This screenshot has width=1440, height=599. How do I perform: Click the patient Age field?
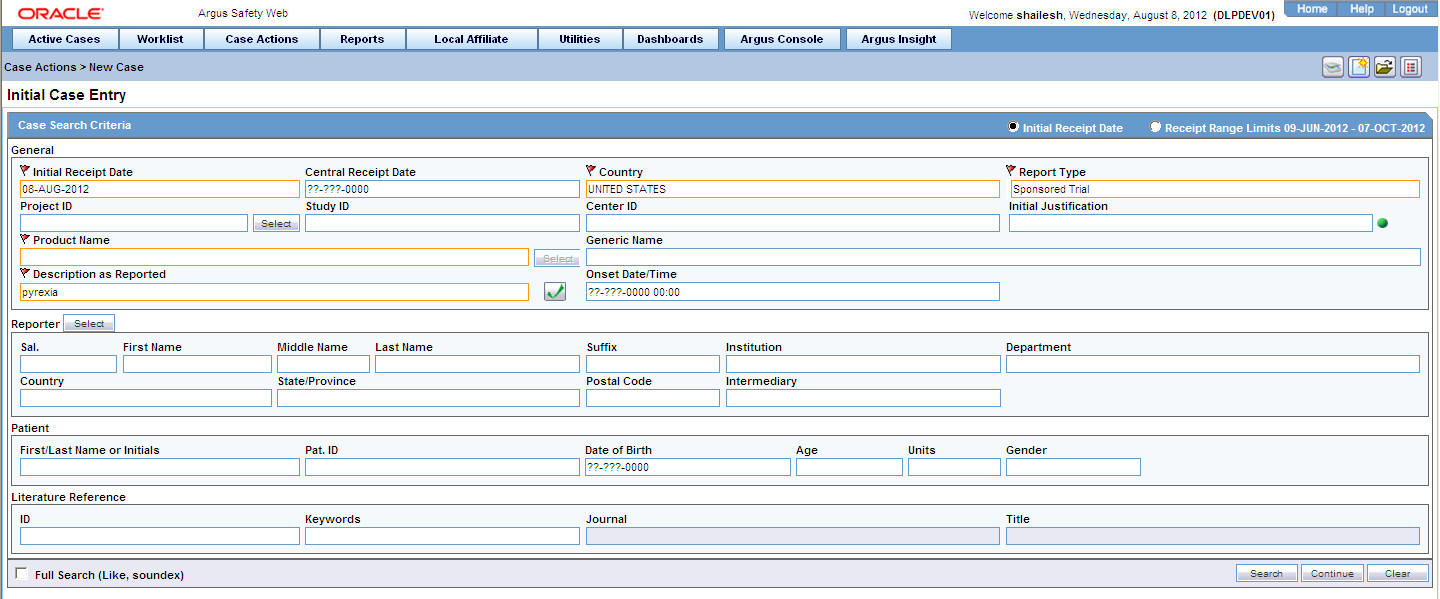pyautogui.click(x=849, y=467)
